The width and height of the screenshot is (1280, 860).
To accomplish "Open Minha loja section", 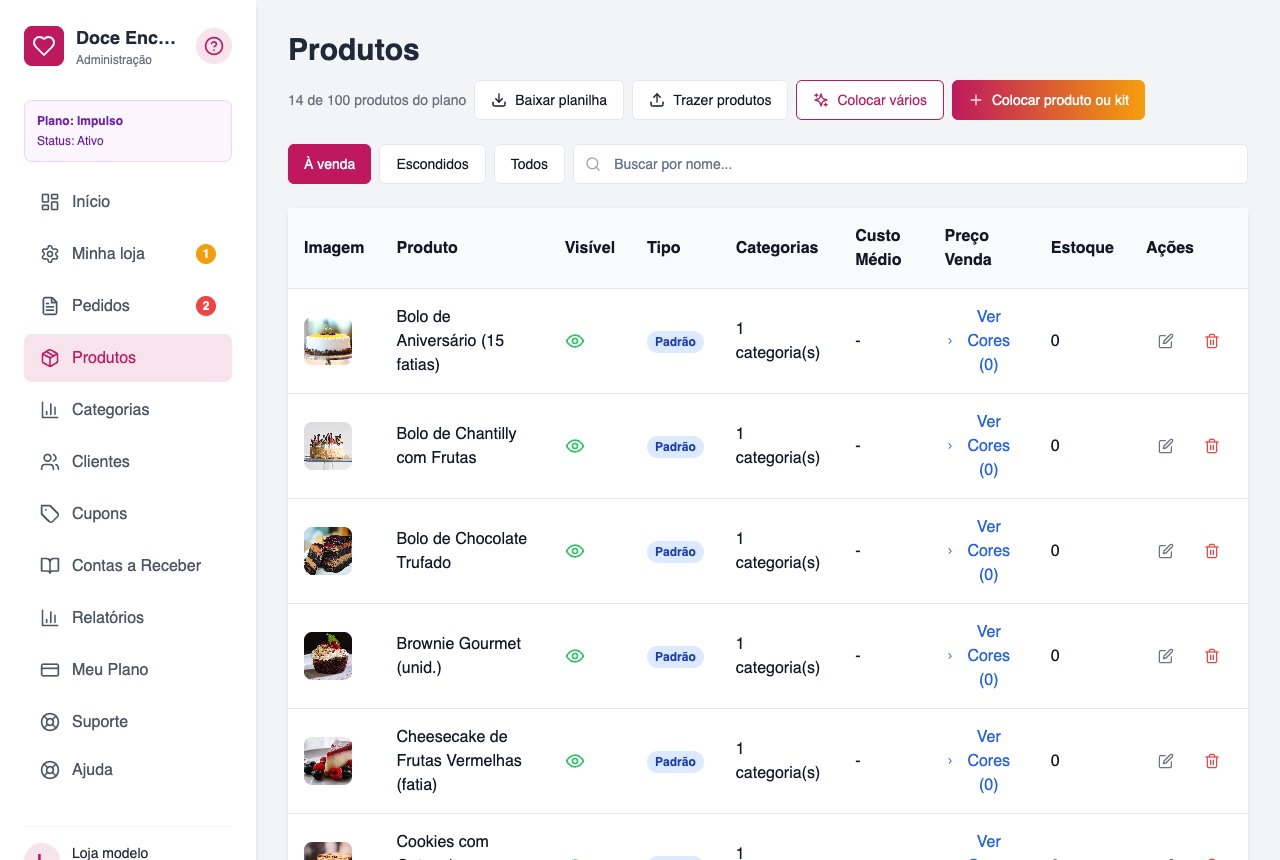I will point(128,254).
